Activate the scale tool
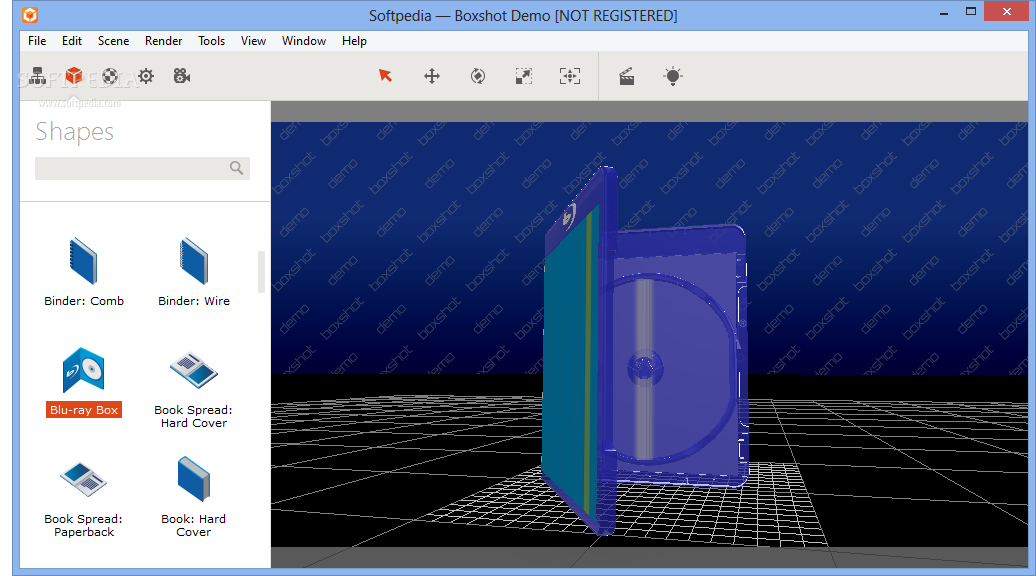The height and width of the screenshot is (576, 1036). coord(523,76)
